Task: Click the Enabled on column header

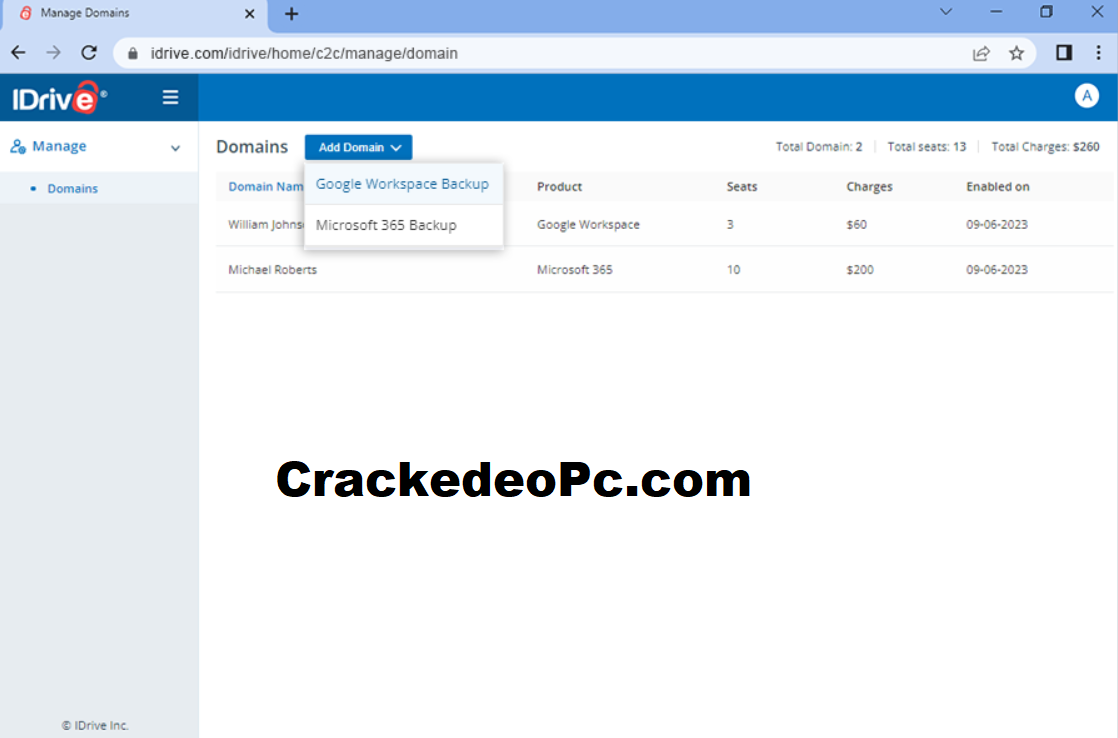Action: coord(998,187)
